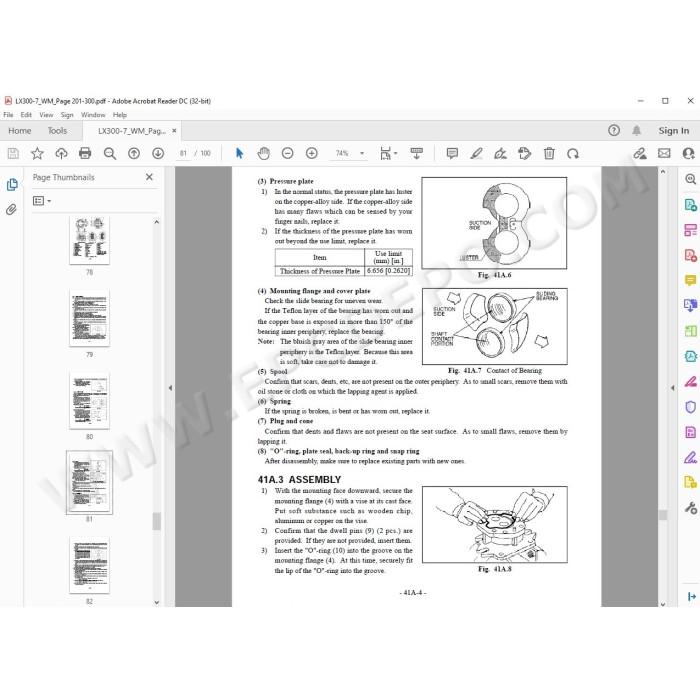Open the Help menu
Image resolution: width=700 pixels, height=700 pixels.
(120, 115)
